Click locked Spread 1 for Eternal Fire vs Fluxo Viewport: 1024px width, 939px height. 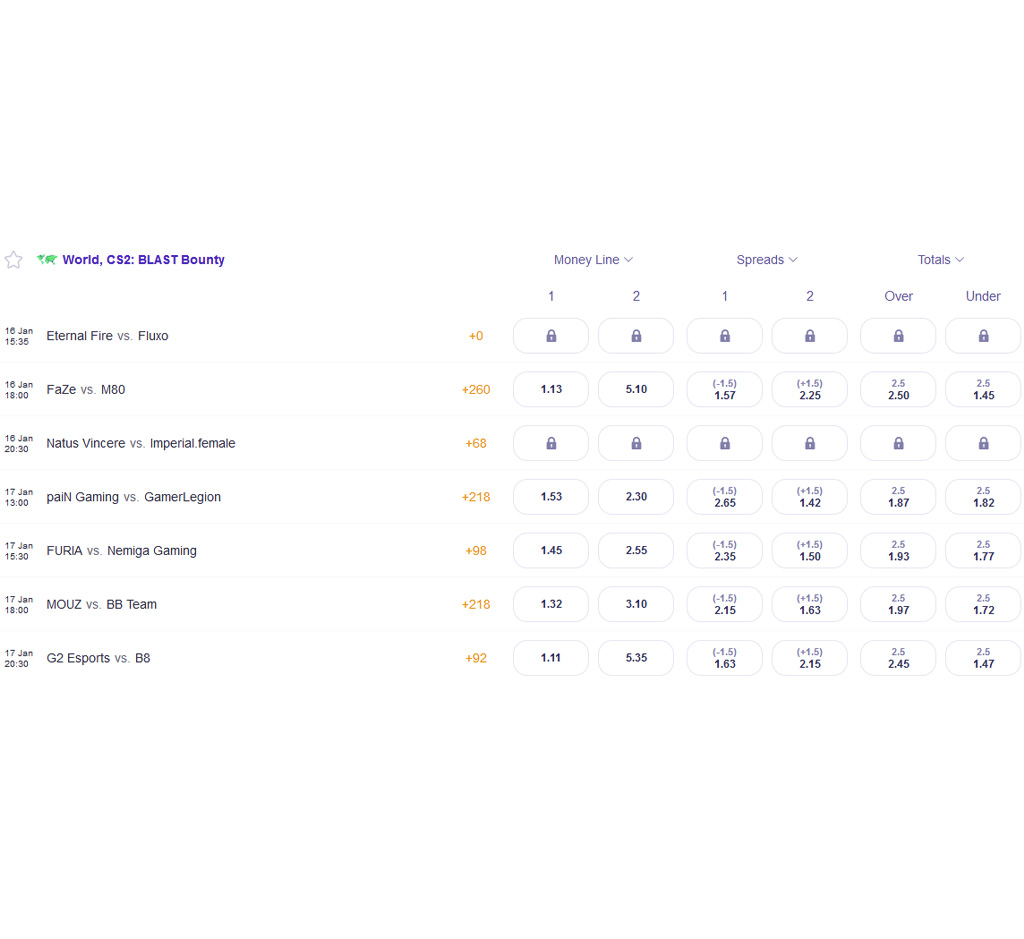click(724, 336)
